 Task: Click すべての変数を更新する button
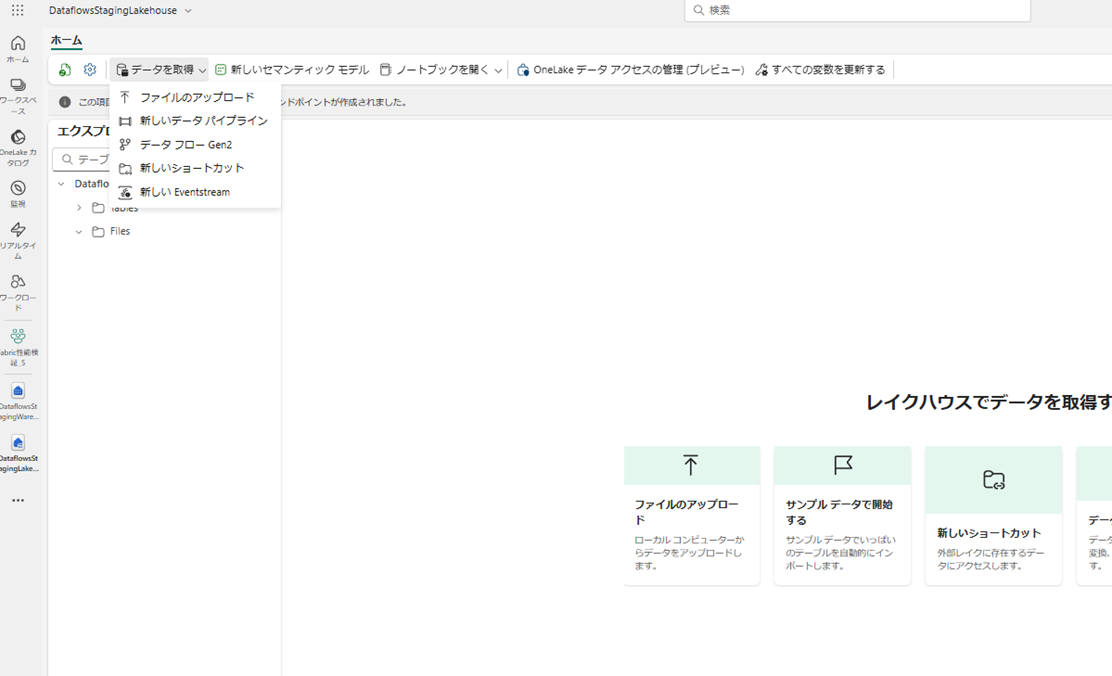821,70
